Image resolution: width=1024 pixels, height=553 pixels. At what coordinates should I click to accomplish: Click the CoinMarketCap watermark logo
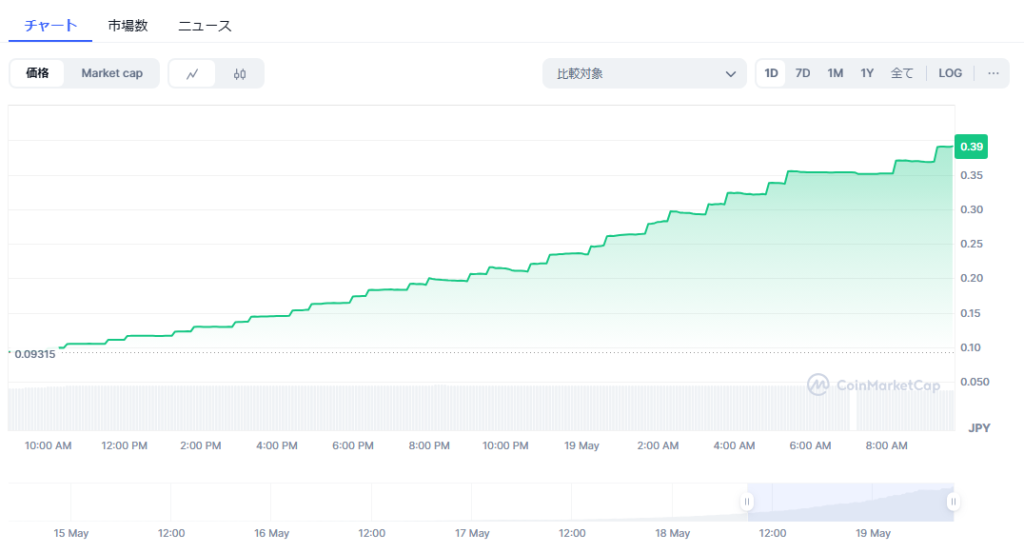point(873,385)
